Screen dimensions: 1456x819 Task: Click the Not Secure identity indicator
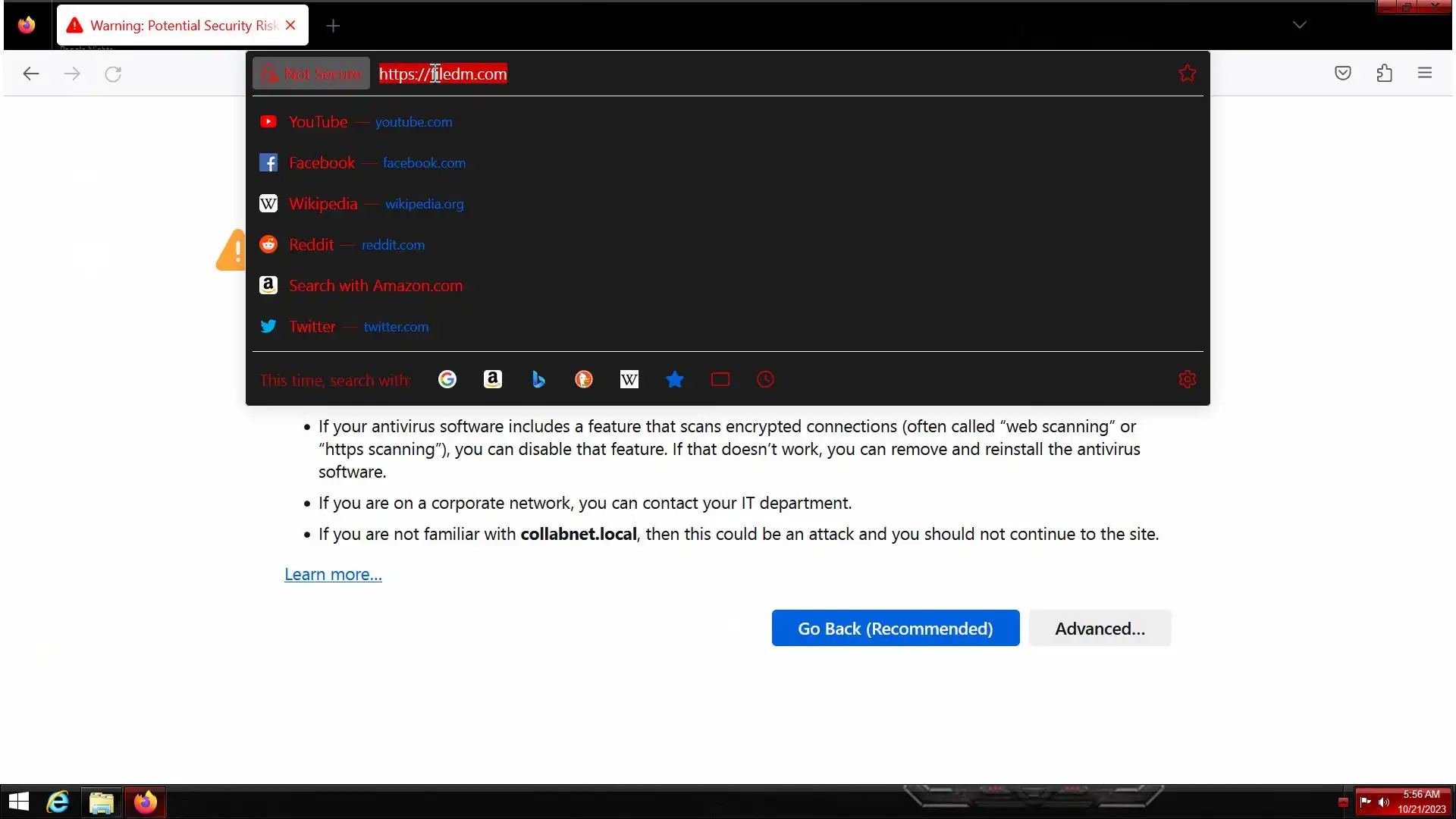[x=311, y=74]
